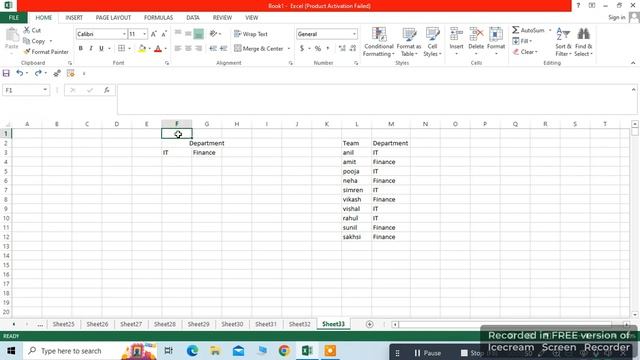The width and height of the screenshot is (640, 360).
Task: Collapse the ribbon with the arrow
Action: (x=633, y=63)
